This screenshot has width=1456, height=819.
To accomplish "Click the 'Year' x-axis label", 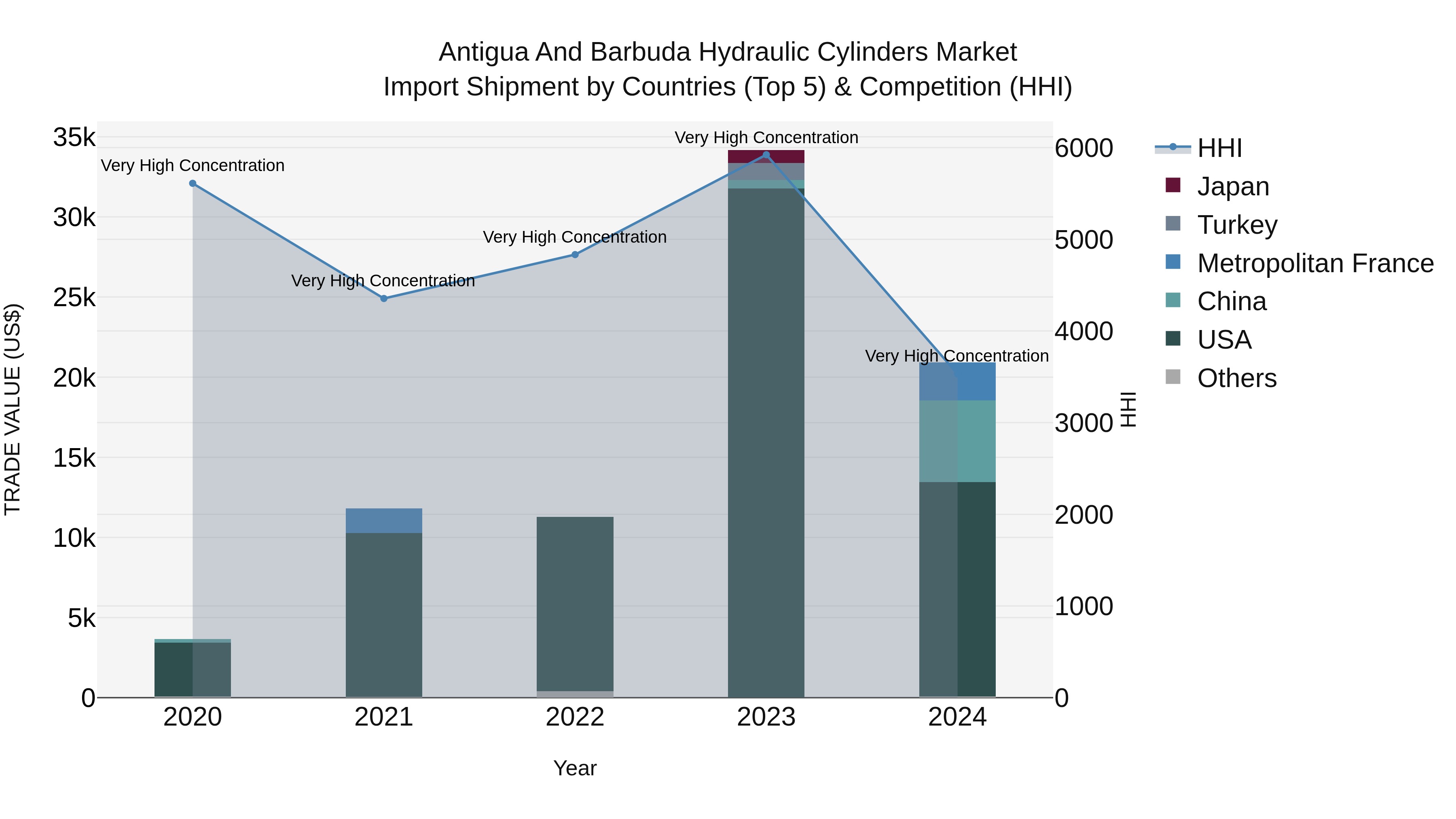I will pyautogui.click(x=575, y=769).
